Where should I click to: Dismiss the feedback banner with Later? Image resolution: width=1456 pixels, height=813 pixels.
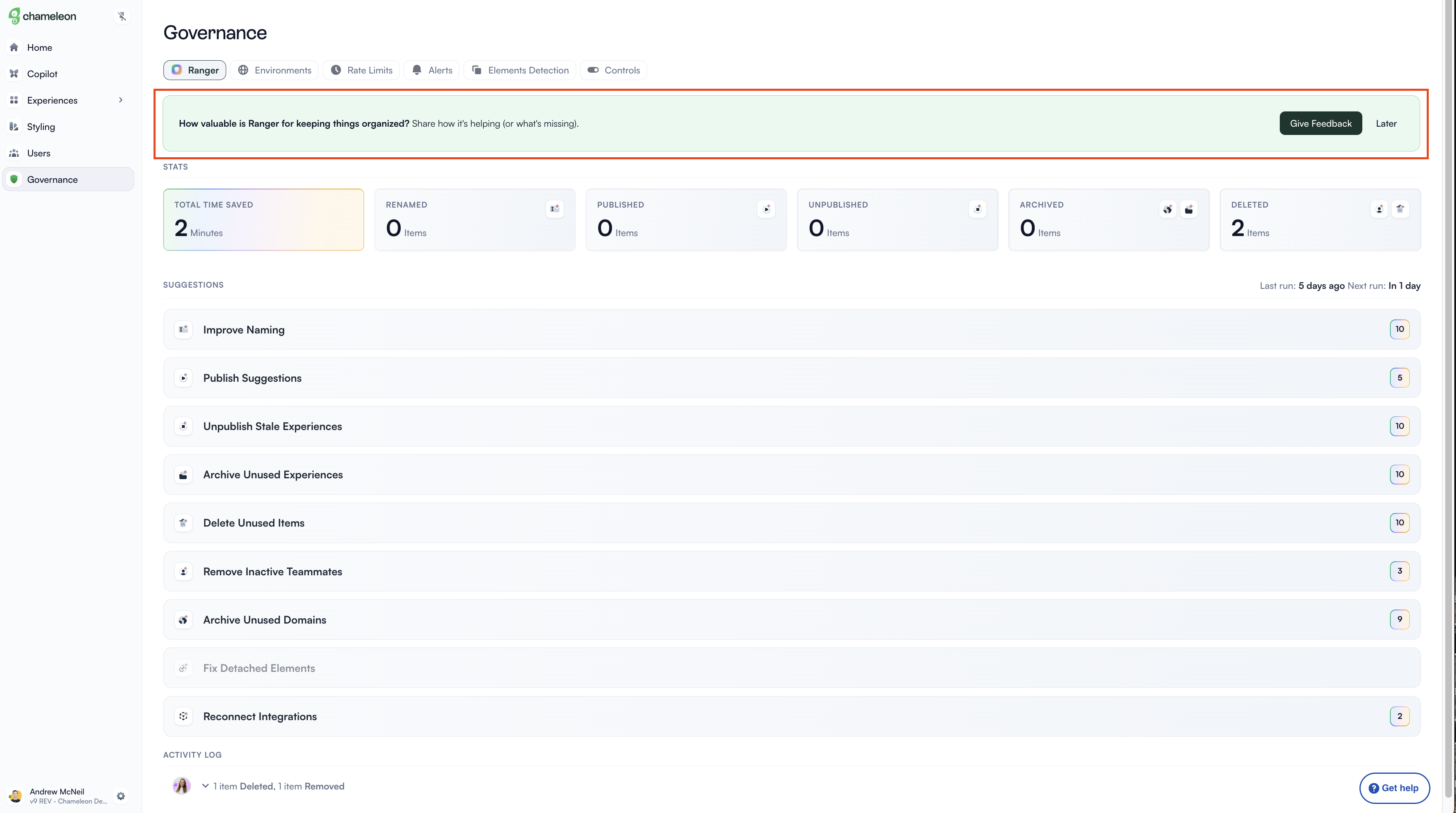point(1386,123)
